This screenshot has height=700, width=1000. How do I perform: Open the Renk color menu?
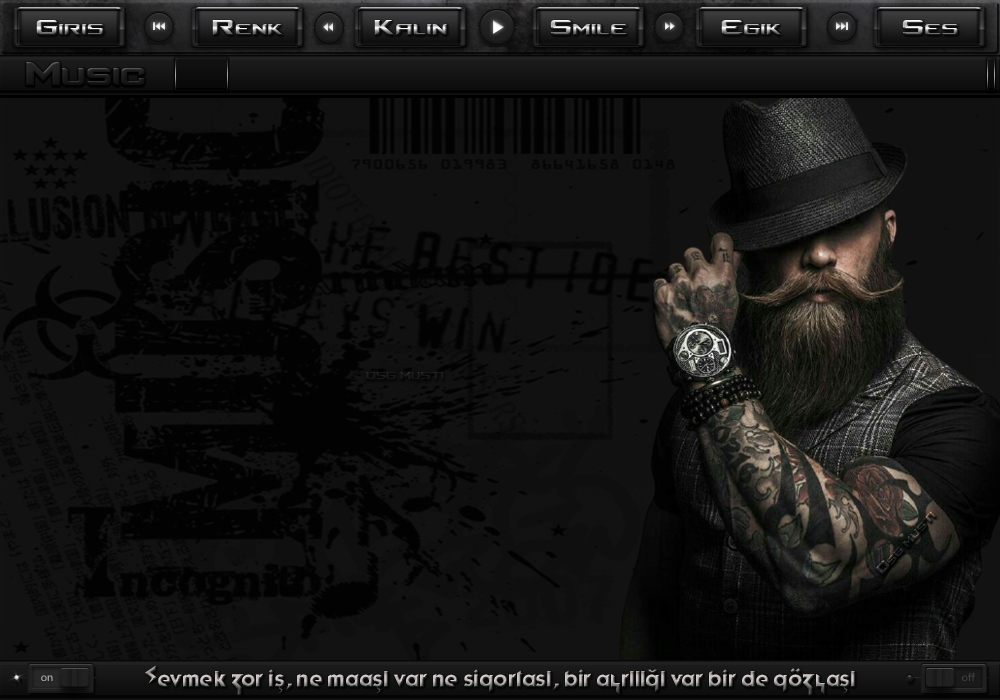[x=247, y=27]
